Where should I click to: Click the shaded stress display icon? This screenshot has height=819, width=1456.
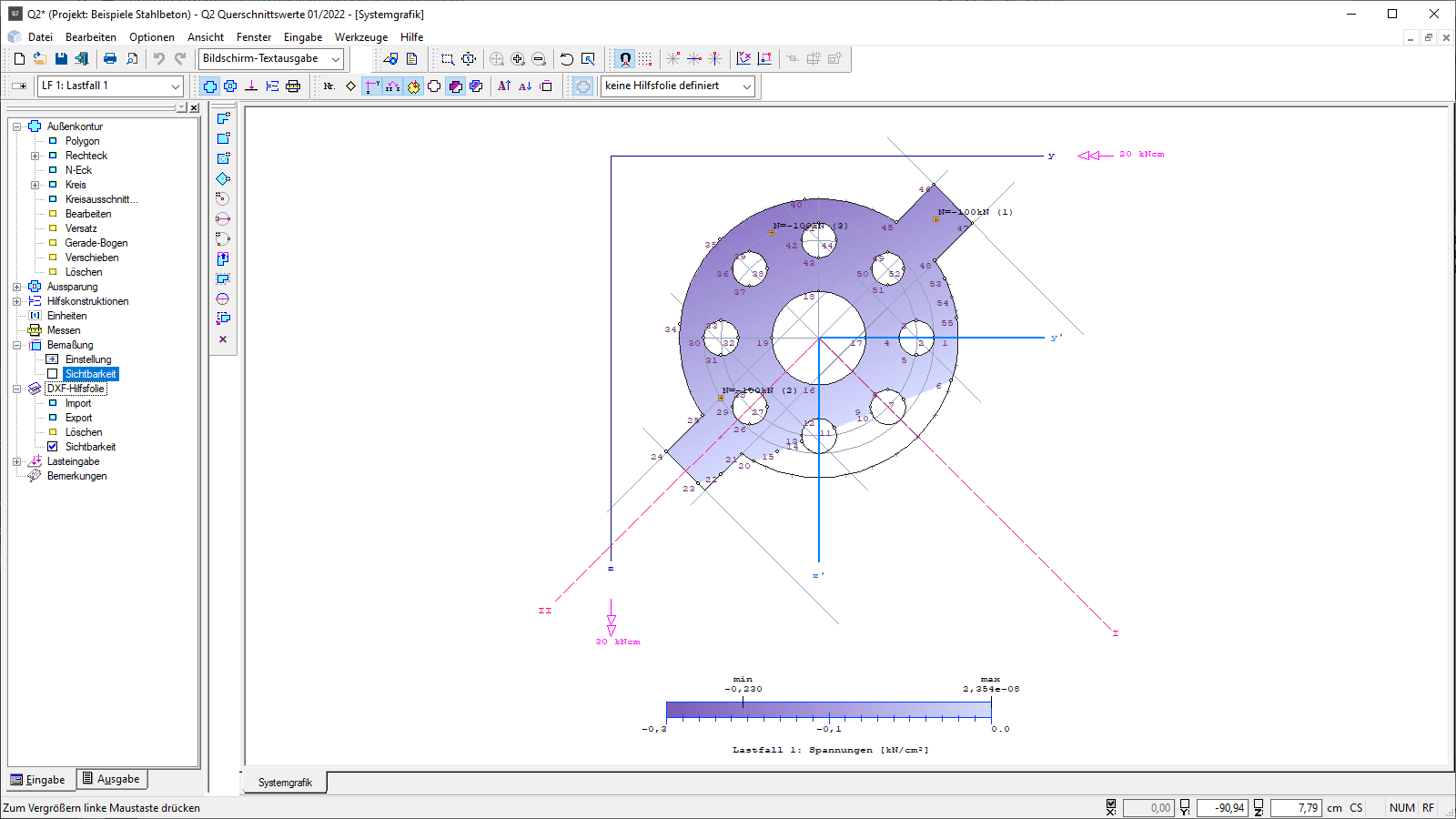tap(455, 86)
